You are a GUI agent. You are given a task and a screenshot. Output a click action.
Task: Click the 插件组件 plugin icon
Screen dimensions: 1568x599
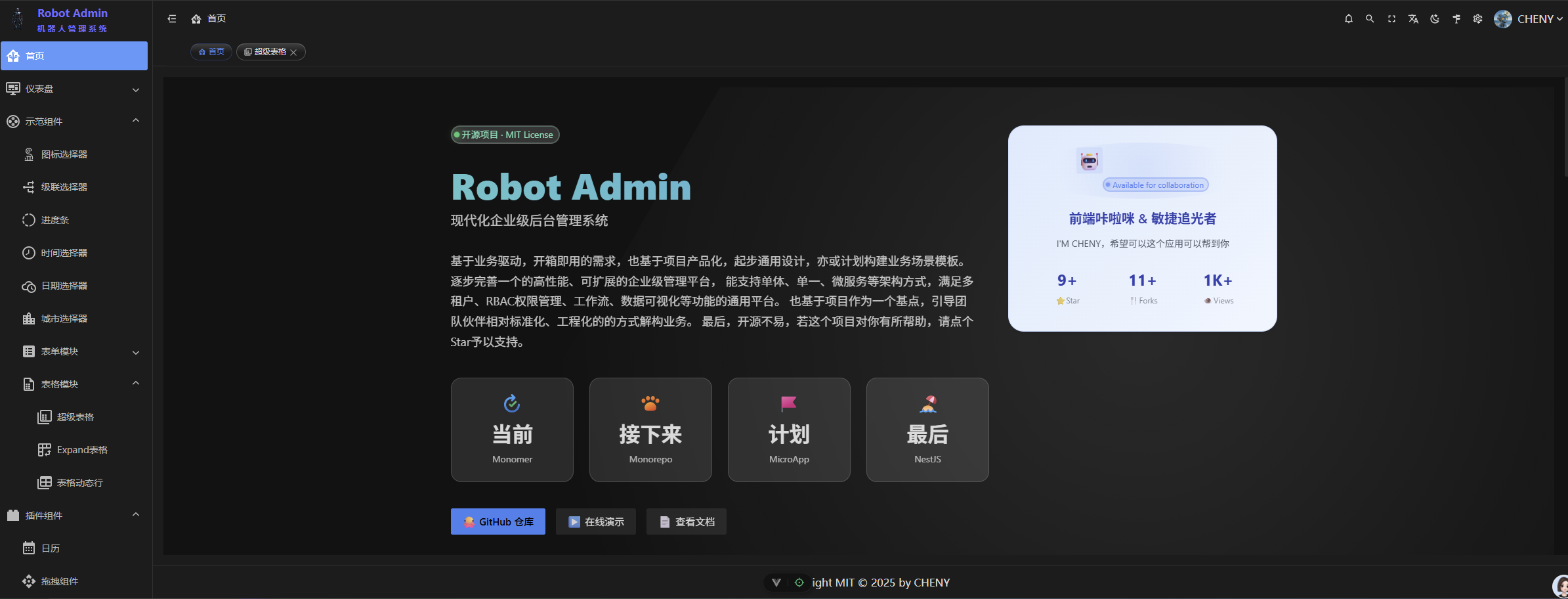pyautogui.click(x=13, y=516)
